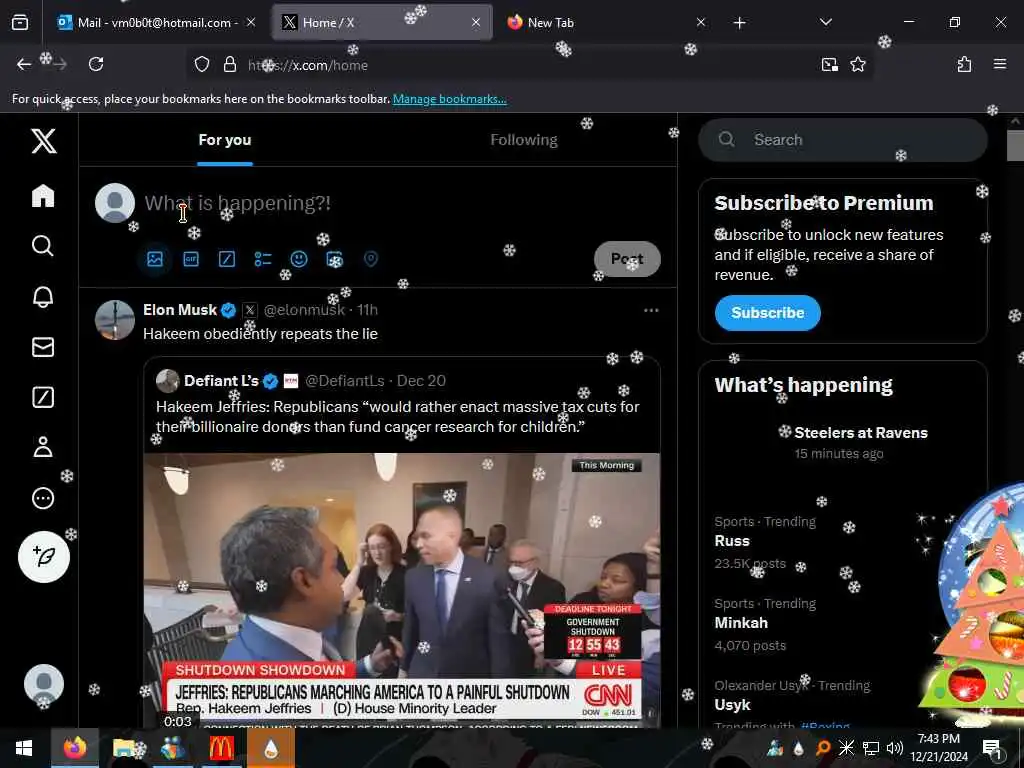Click picture-in-picture icon in address bar
The width and height of the screenshot is (1024, 768).
pos(829,65)
